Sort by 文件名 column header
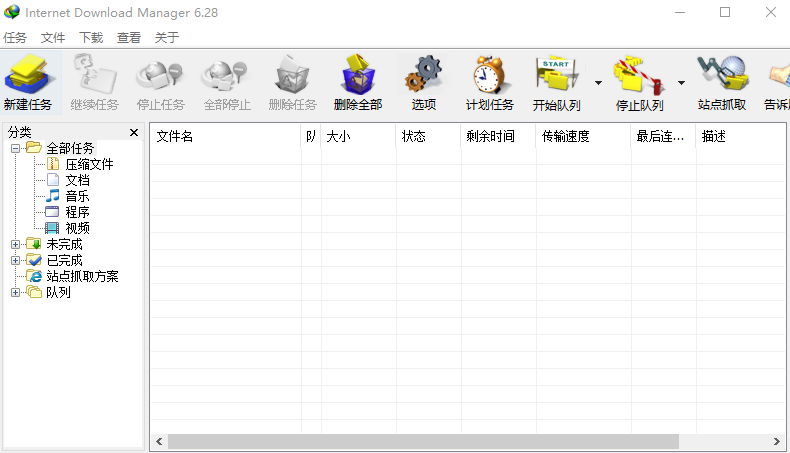Screen dimensions: 790x453 point(226,136)
